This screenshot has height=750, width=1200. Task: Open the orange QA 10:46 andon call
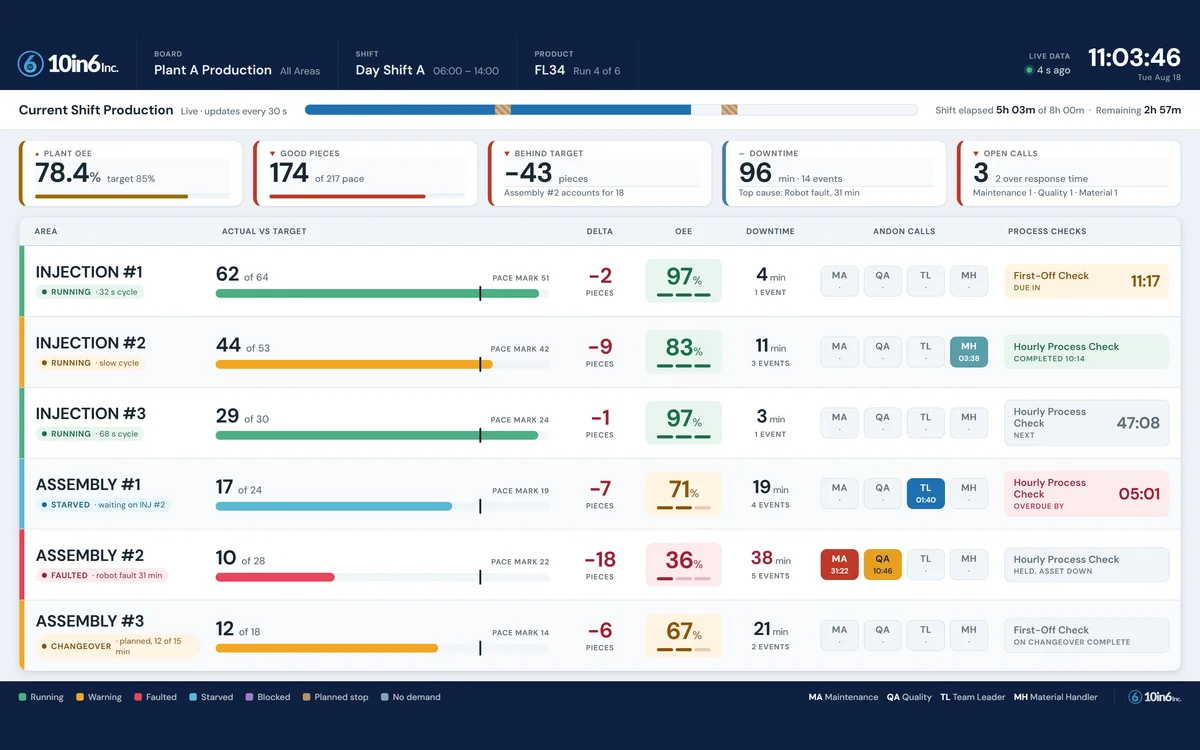click(x=882, y=564)
